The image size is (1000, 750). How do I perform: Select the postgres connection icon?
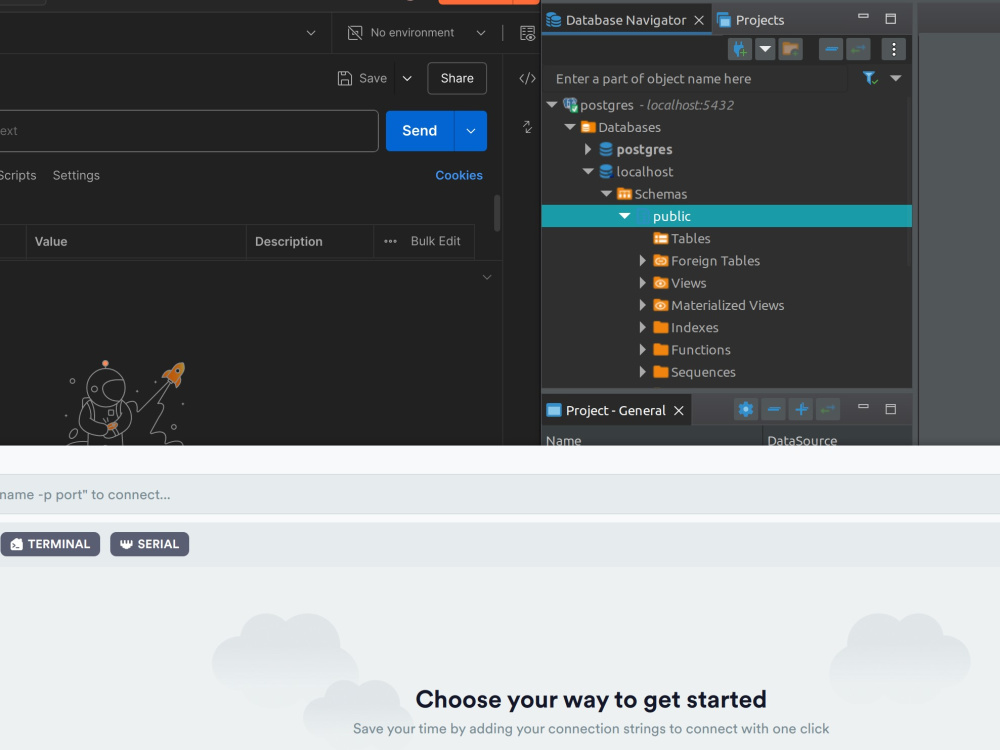coord(570,105)
